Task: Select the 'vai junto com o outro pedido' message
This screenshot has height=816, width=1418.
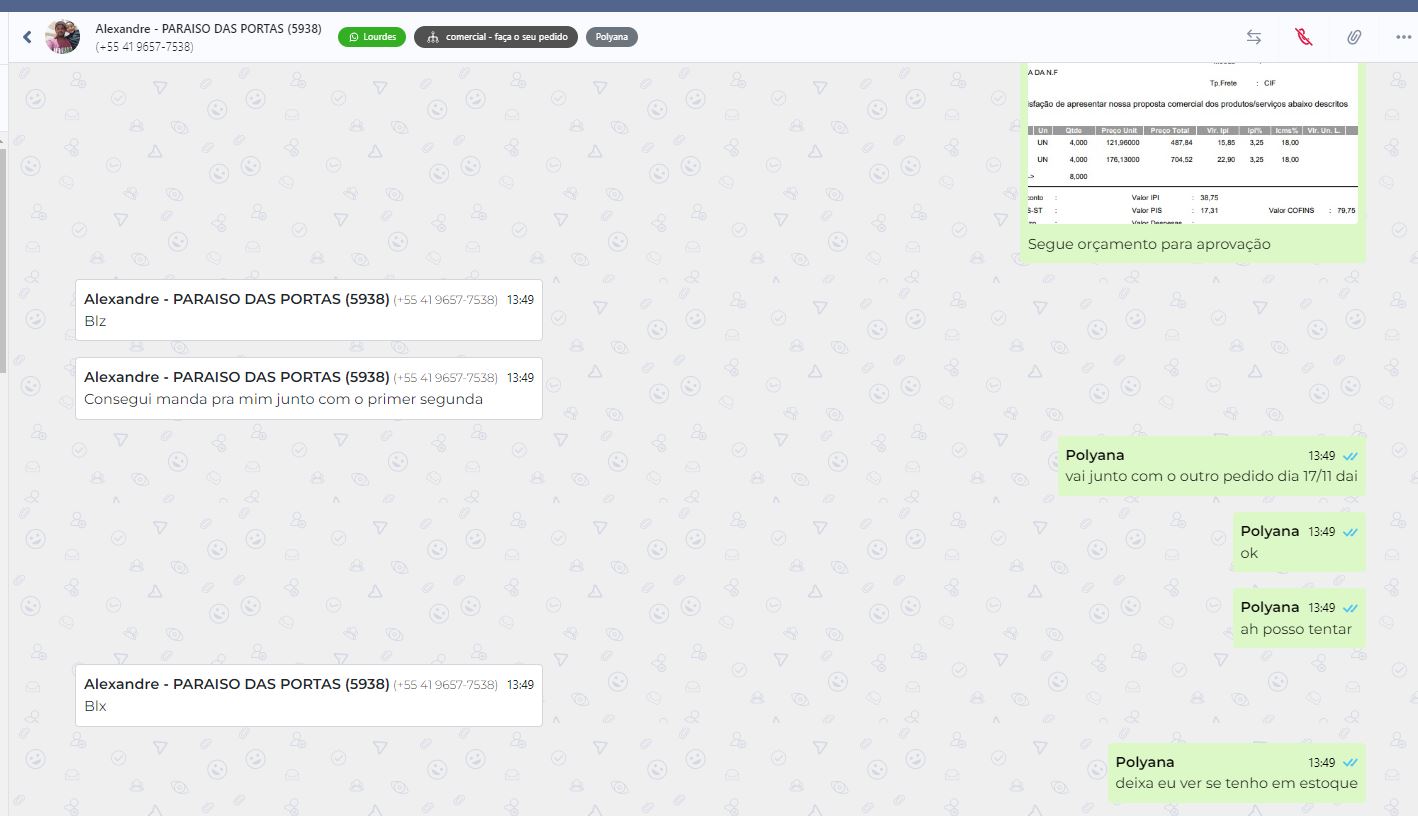Action: coord(1212,465)
